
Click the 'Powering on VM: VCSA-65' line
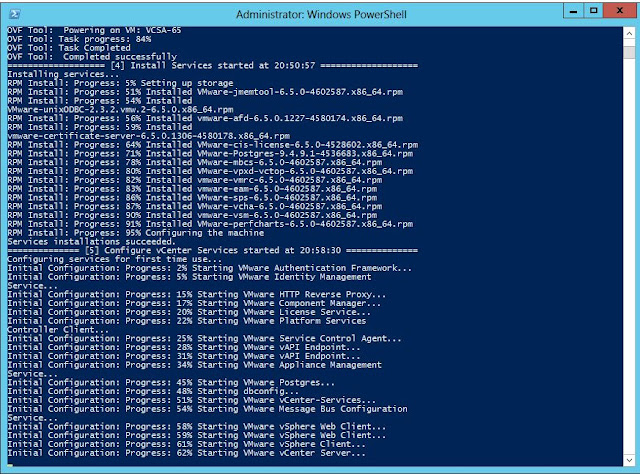pos(94,31)
